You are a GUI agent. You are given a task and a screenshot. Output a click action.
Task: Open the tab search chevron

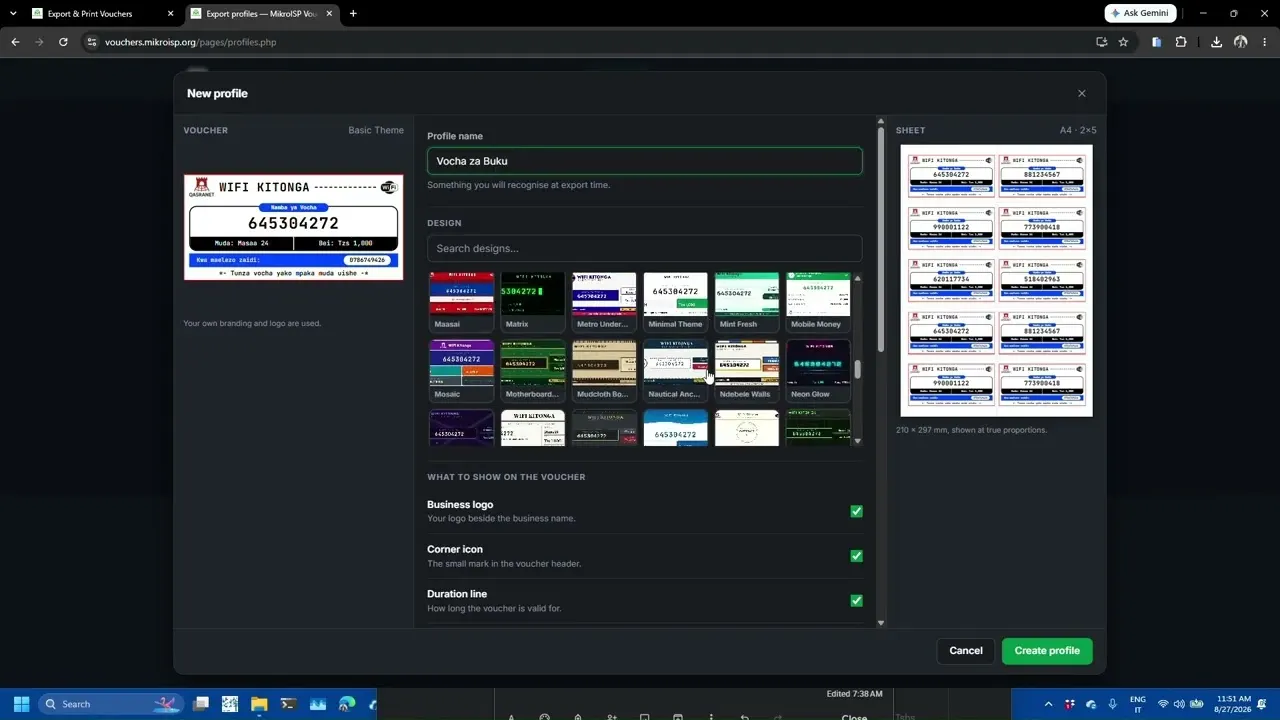13,14
